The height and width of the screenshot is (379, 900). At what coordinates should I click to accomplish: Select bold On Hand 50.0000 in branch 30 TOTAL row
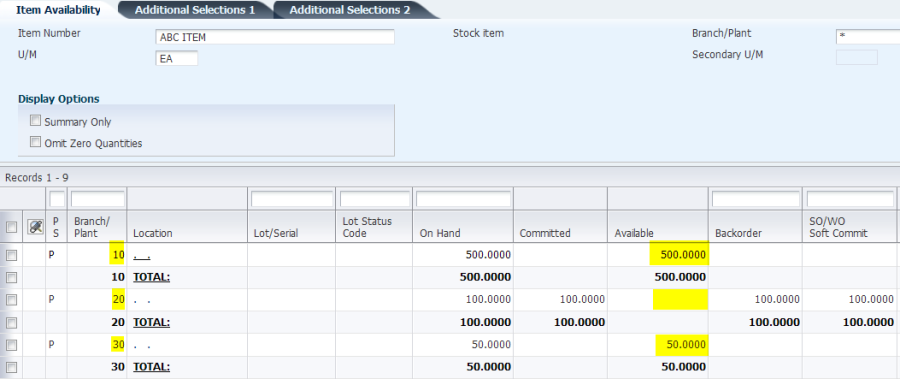point(488,368)
